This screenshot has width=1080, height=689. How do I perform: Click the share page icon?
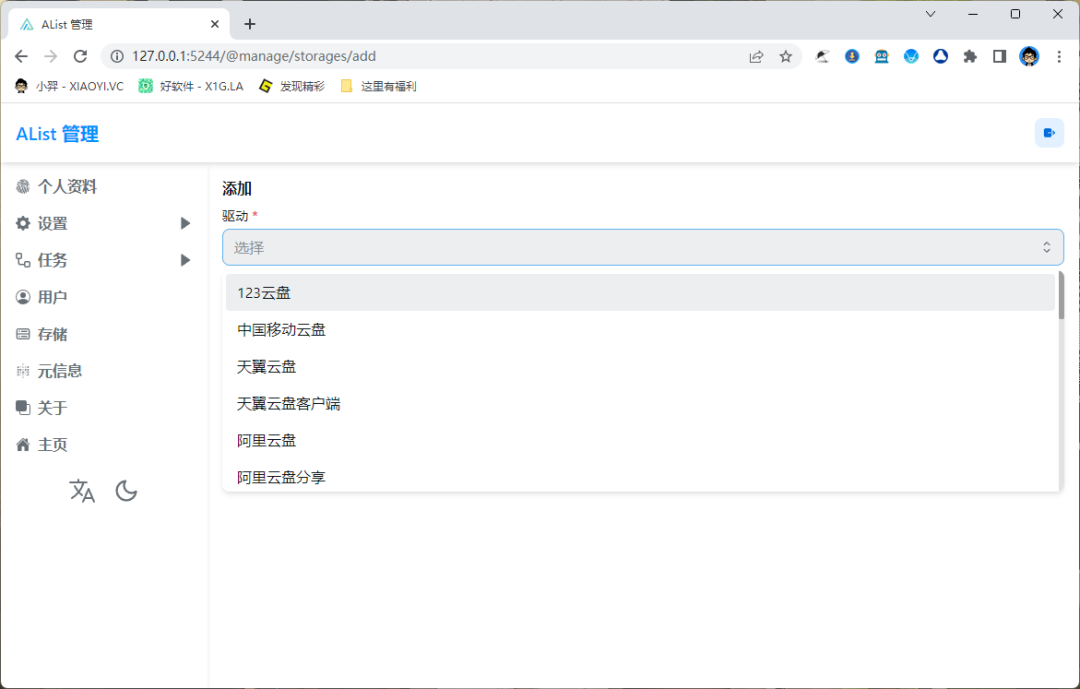coord(756,56)
